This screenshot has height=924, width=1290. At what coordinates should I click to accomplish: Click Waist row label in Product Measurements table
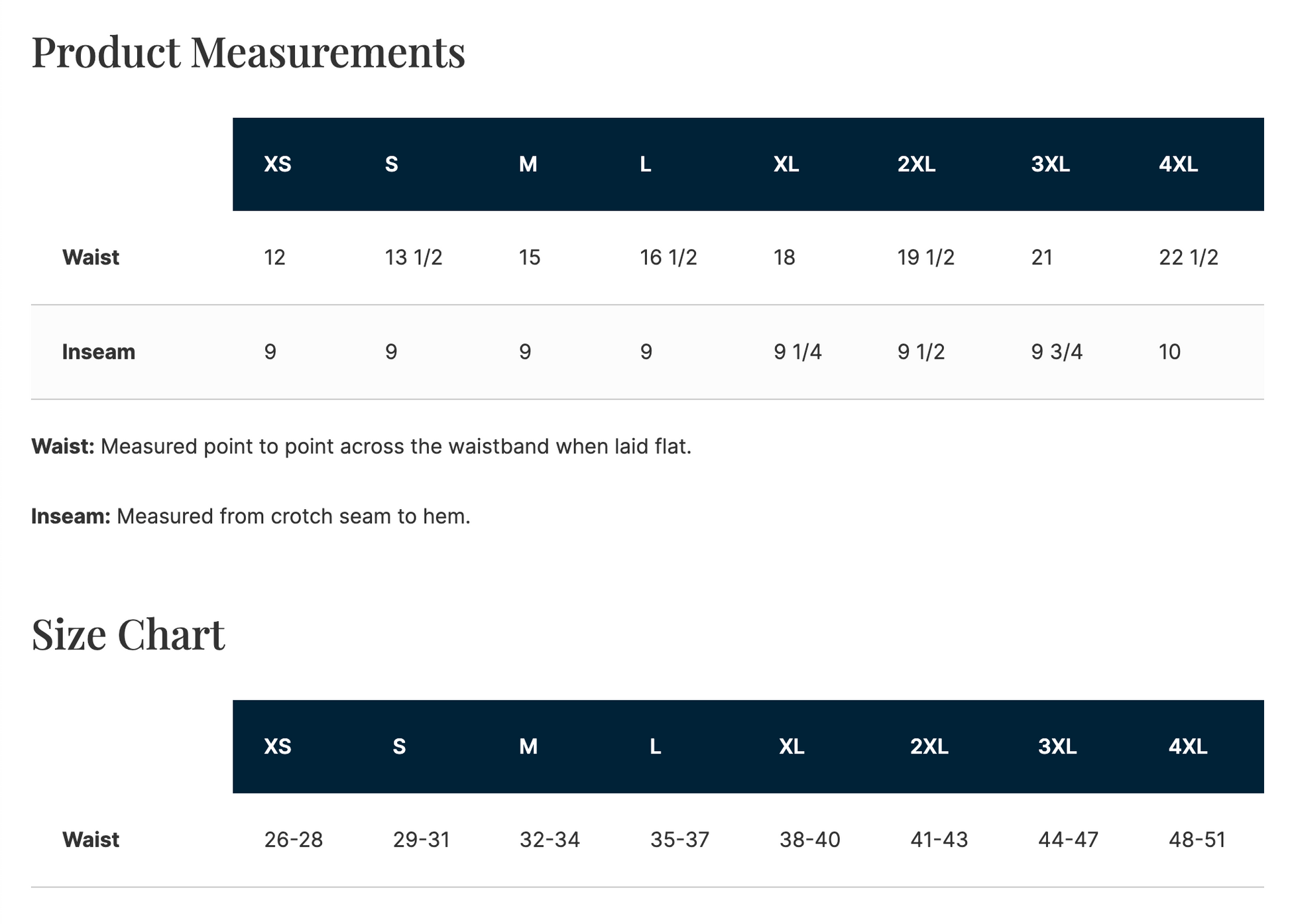tap(91, 257)
